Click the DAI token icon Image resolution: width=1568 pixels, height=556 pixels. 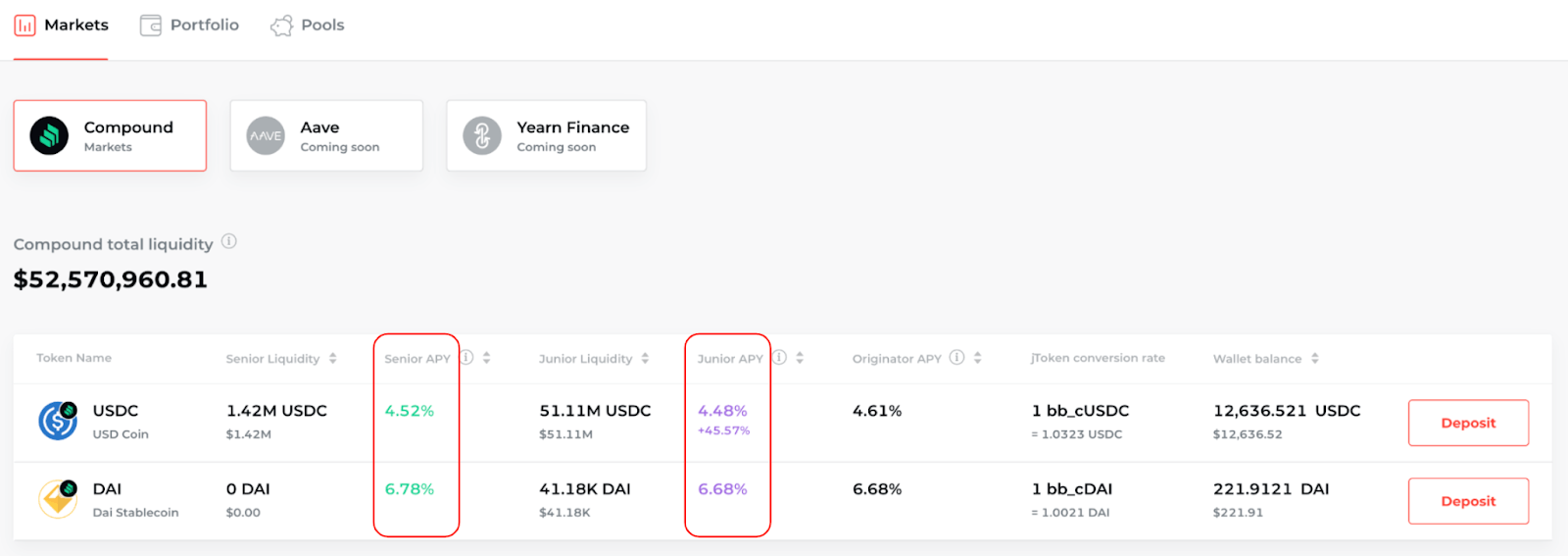pos(58,498)
